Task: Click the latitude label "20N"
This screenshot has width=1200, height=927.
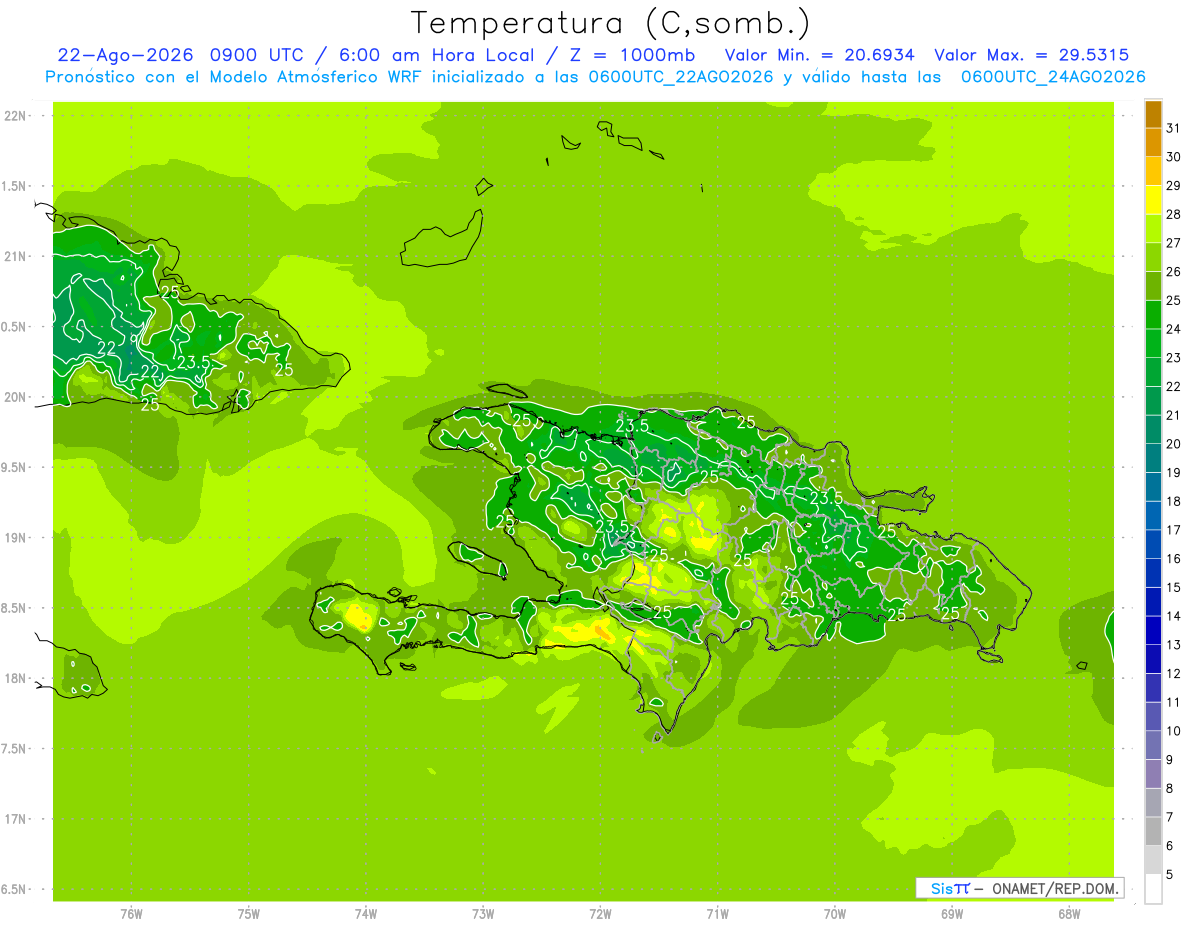Action: tap(15, 397)
